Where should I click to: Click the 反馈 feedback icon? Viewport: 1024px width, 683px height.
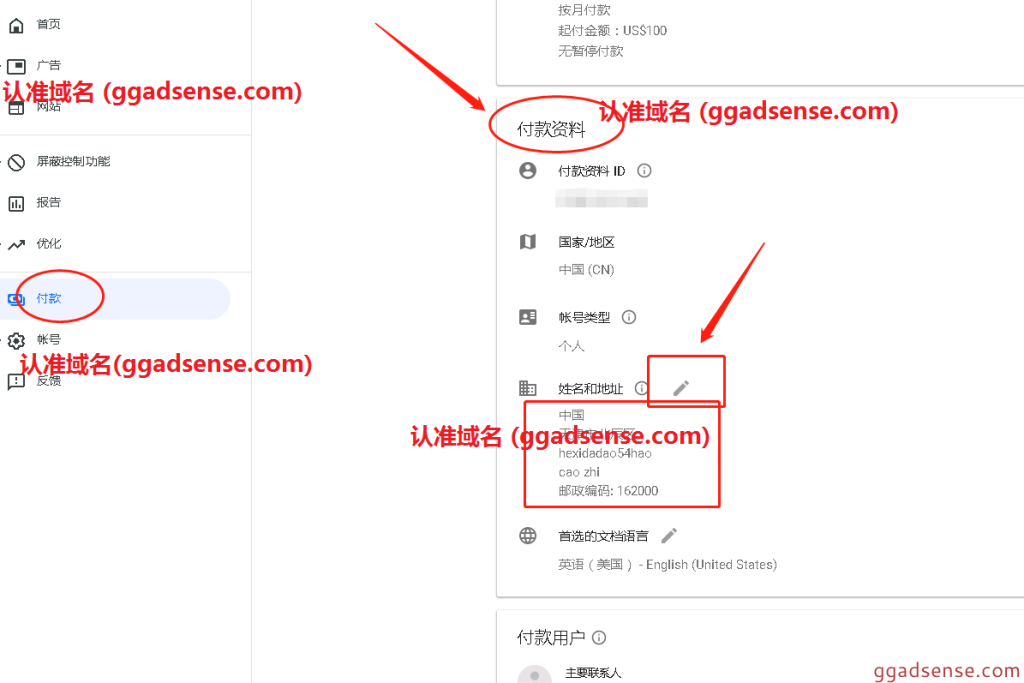click(16, 381)
